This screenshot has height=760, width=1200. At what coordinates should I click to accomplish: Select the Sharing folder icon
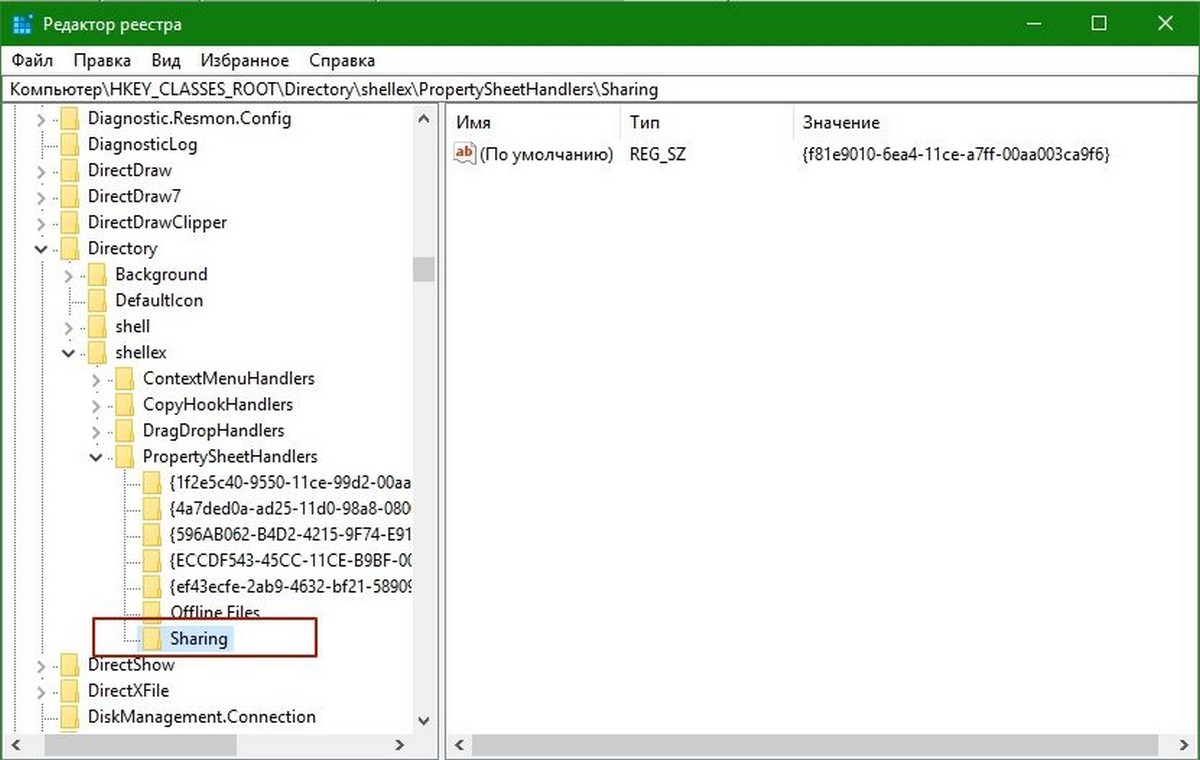pyautogui.click(x=152, y=638)
